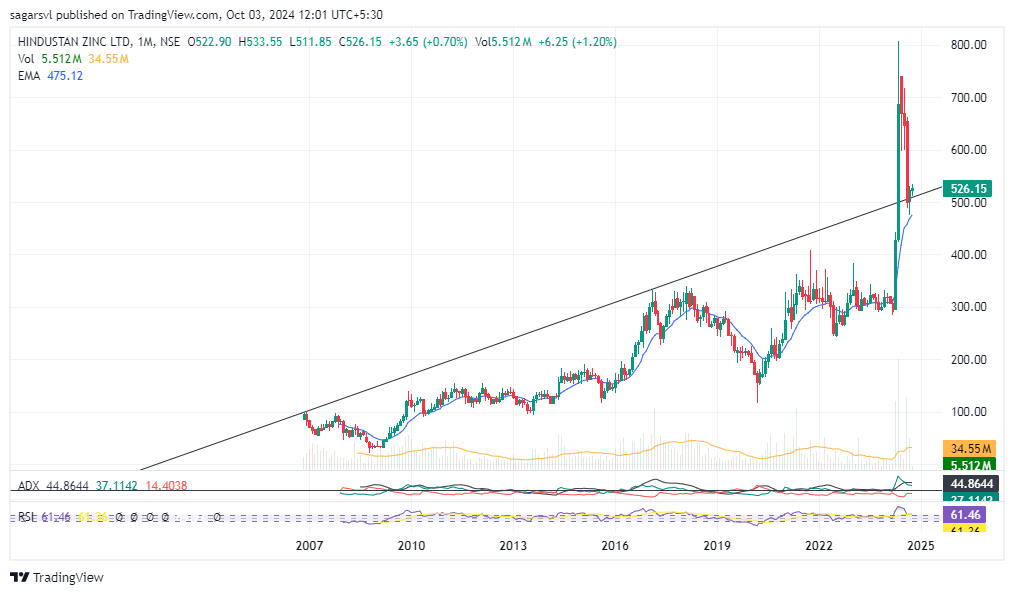Viewport: 1014px width, 595px height.
Task: Click the 2019 year label on time axis
Action: coord(717,545)
